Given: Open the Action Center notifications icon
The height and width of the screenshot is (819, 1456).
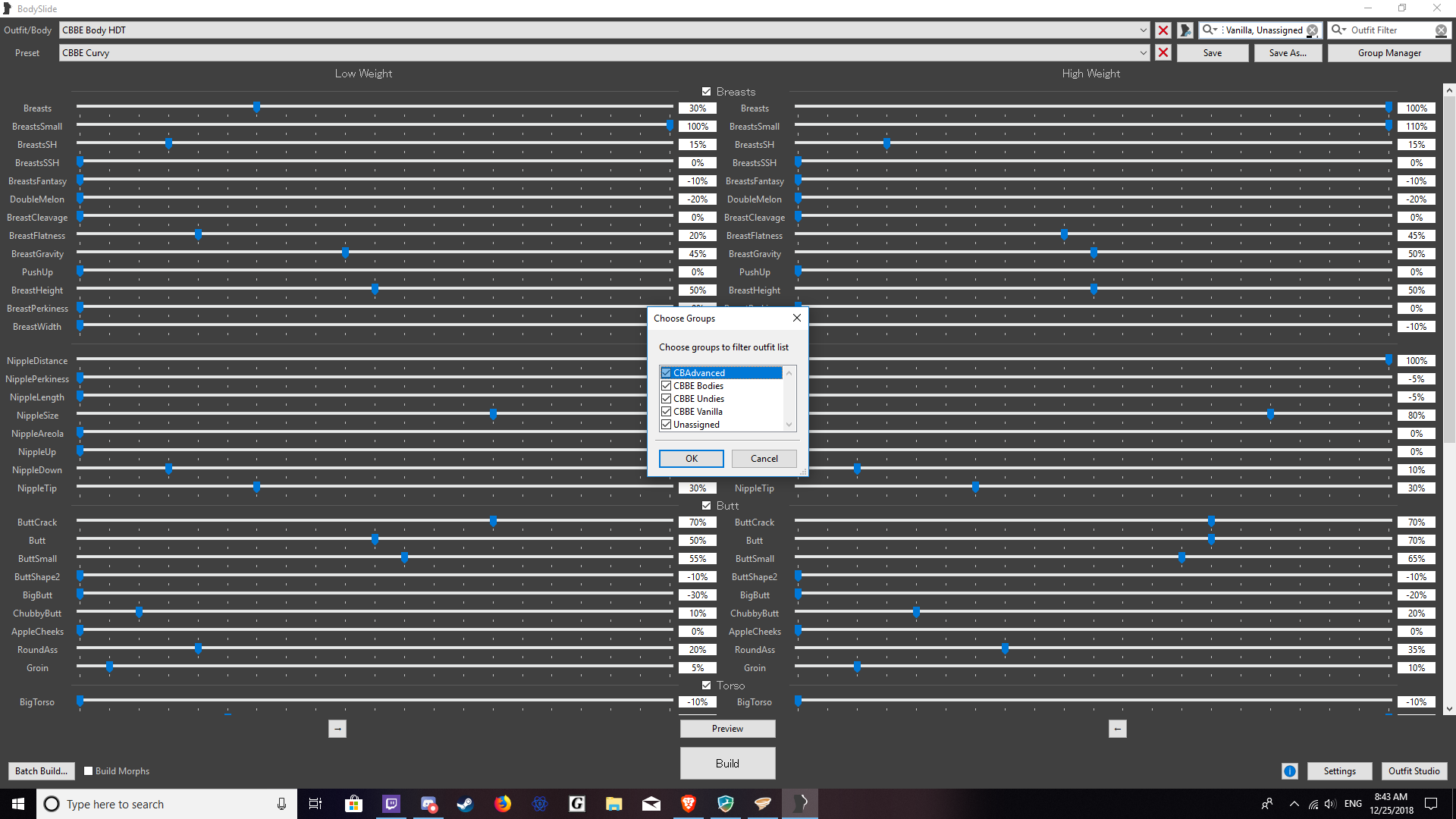Looking at the screenshot, I should click(x=1431, y=804).
